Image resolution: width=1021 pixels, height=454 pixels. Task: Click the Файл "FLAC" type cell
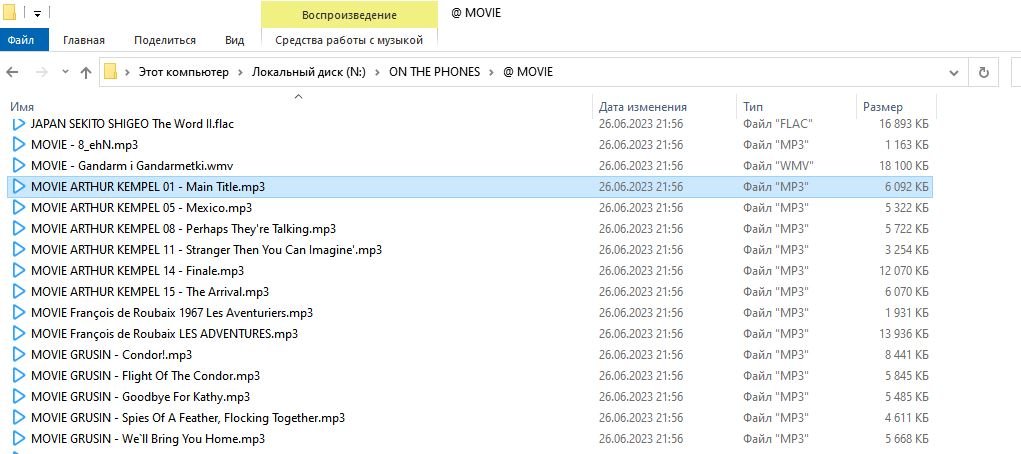point(777,124)
